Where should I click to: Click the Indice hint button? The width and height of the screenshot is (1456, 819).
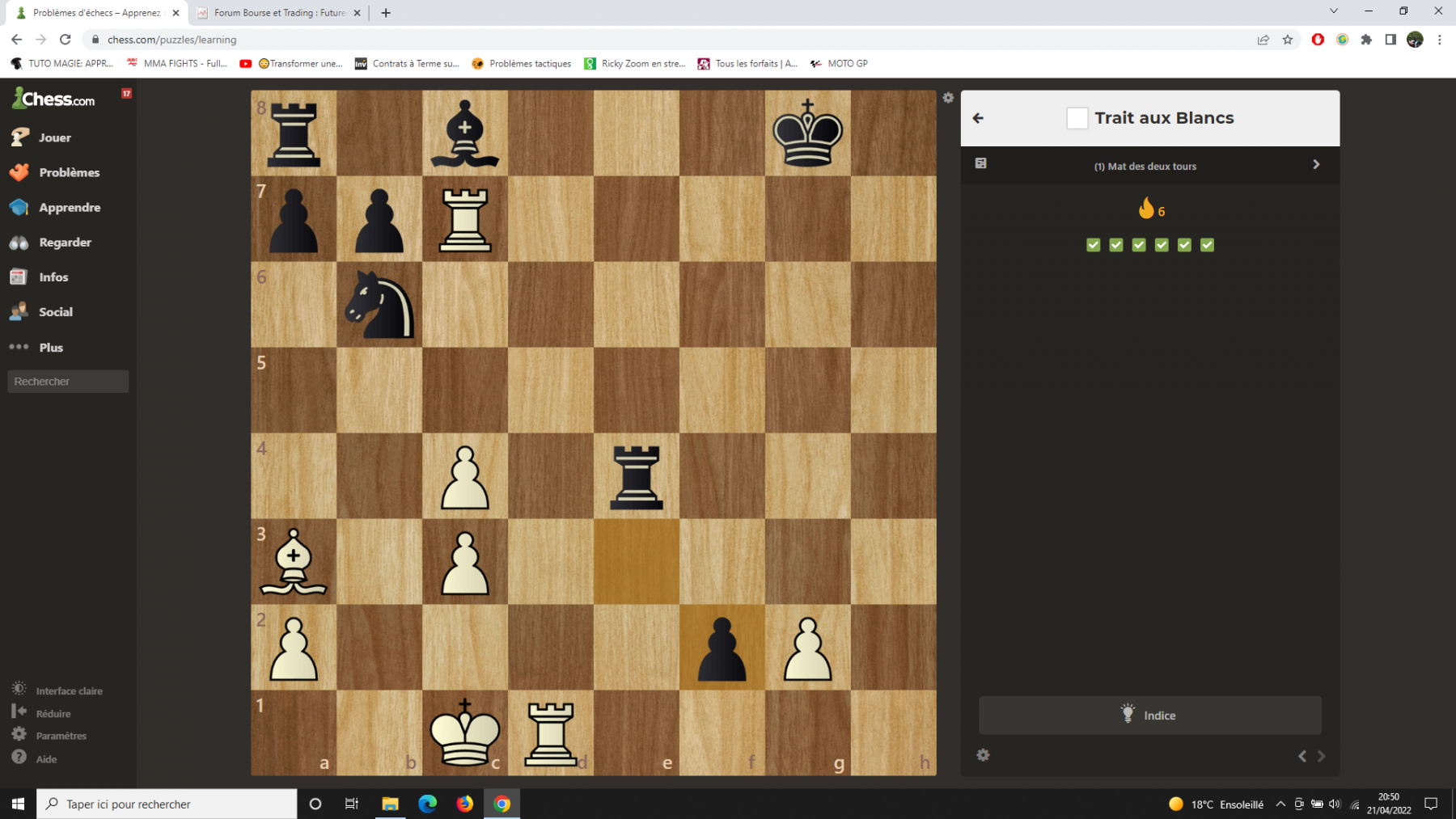[1149, 716]
